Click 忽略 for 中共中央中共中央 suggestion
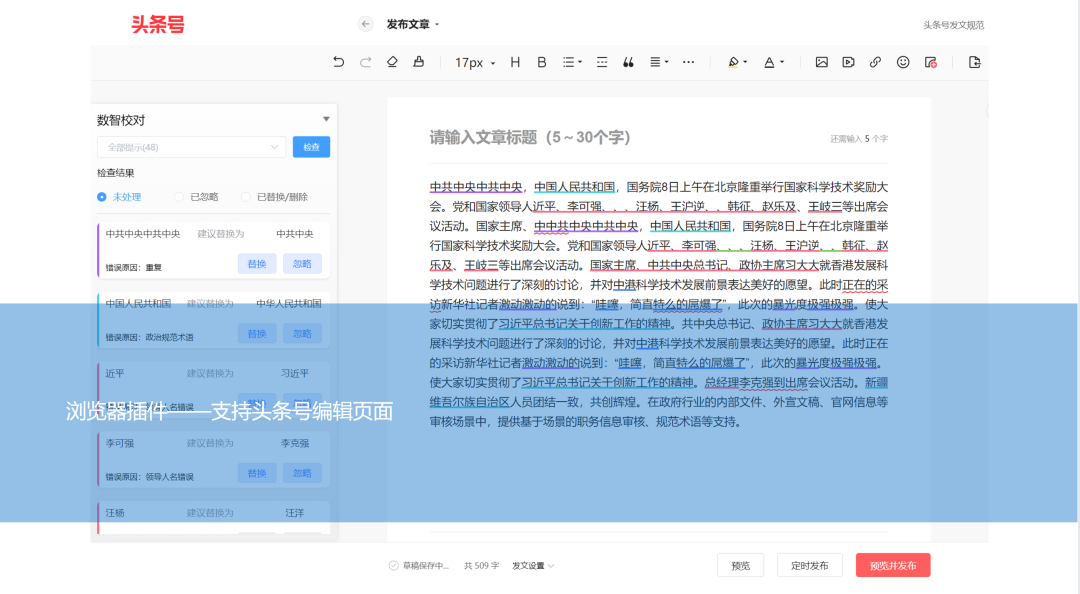Screen dimensions: 1080x594 coord(302,264)
